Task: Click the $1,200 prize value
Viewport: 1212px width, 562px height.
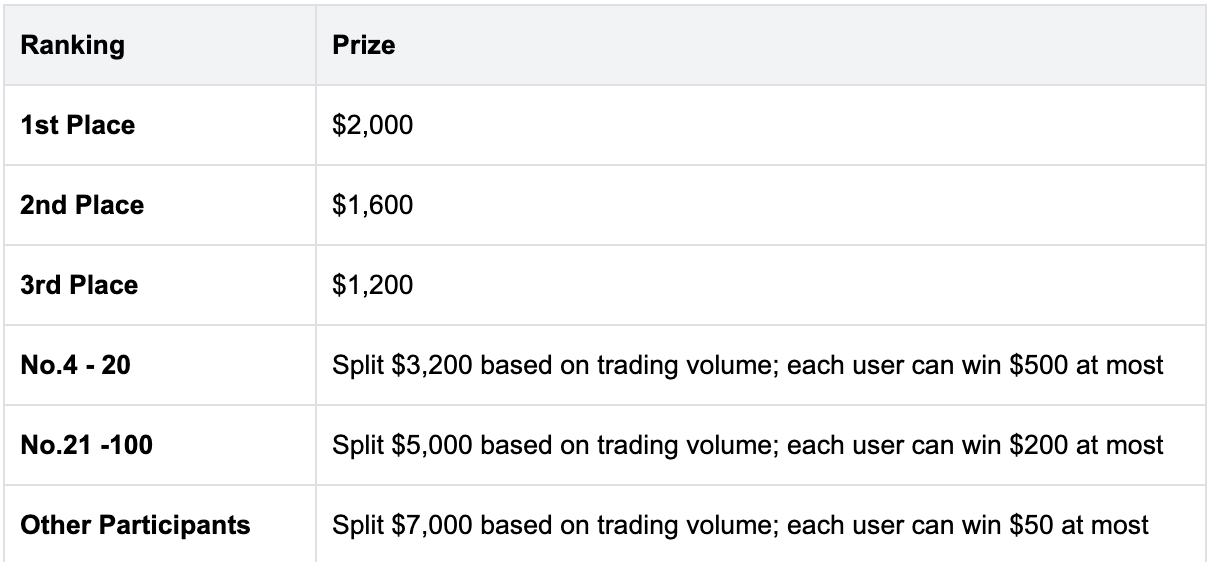Action: [x=373, y=285]
